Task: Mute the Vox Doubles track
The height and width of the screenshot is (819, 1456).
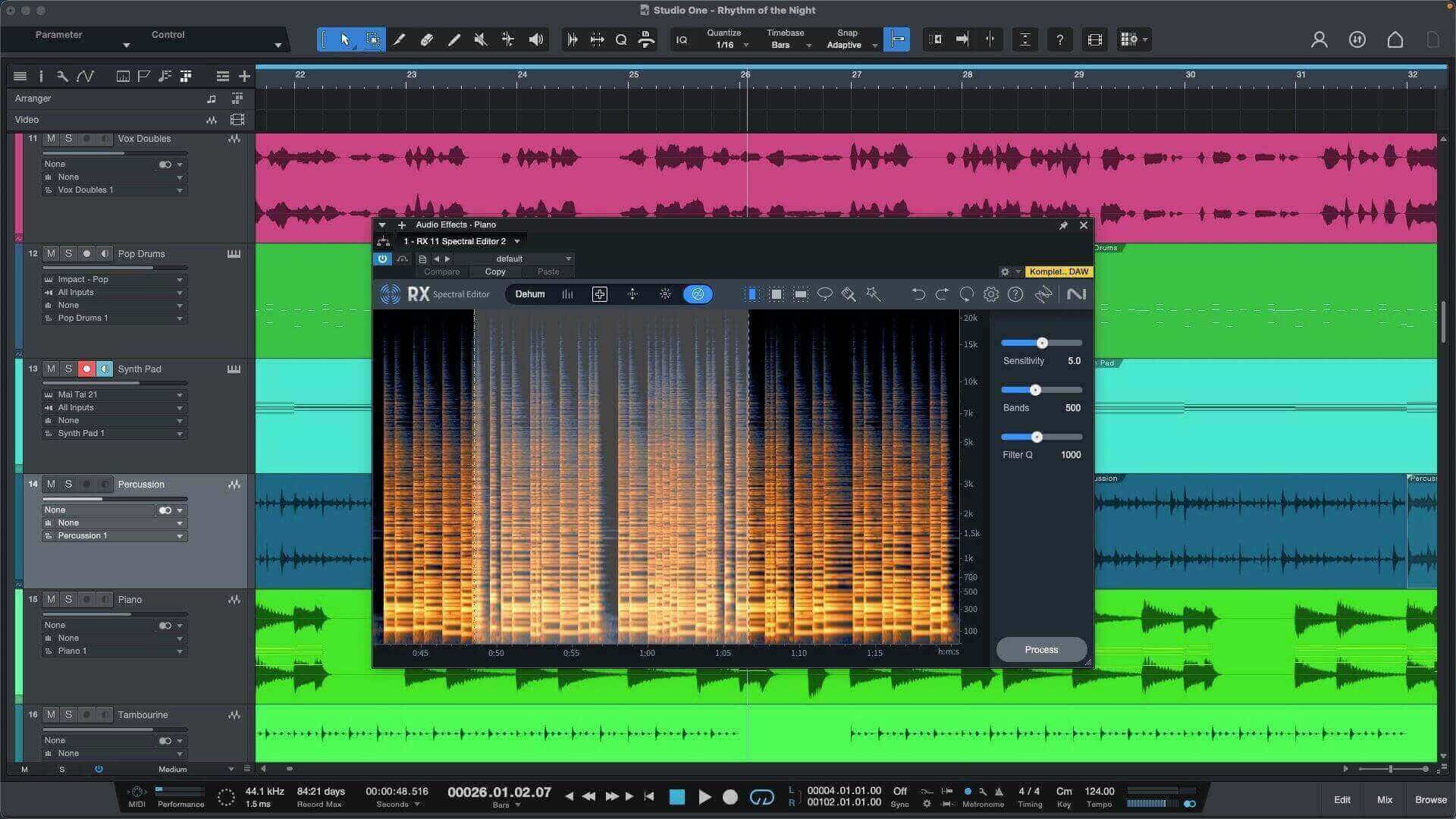Action: pyautogui.click(x=51, y=139)
